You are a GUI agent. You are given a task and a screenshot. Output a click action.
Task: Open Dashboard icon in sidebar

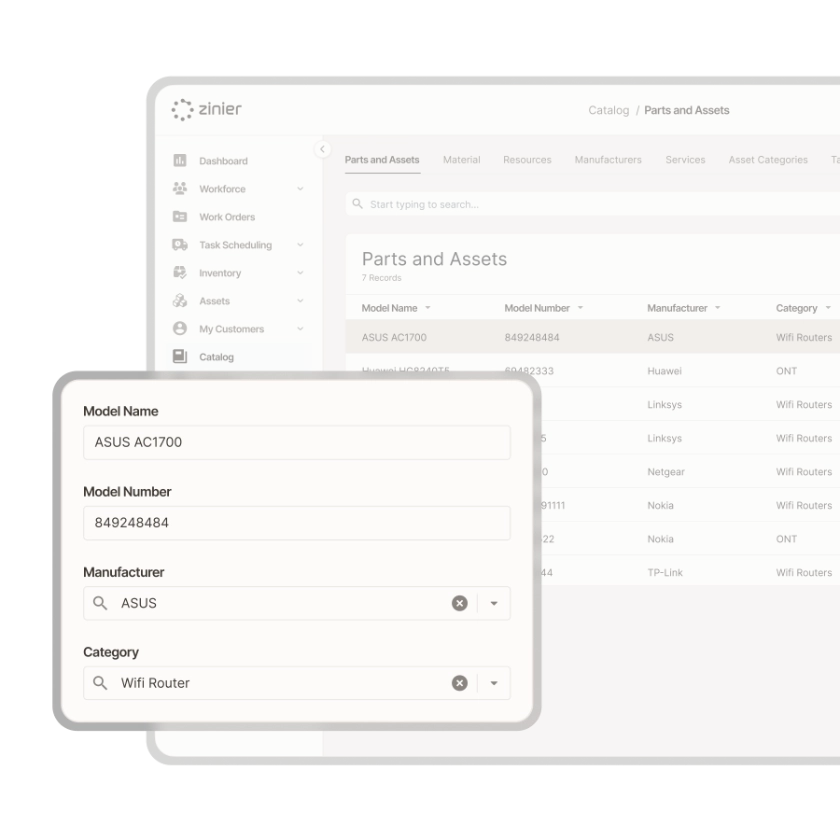coord(180,160)
